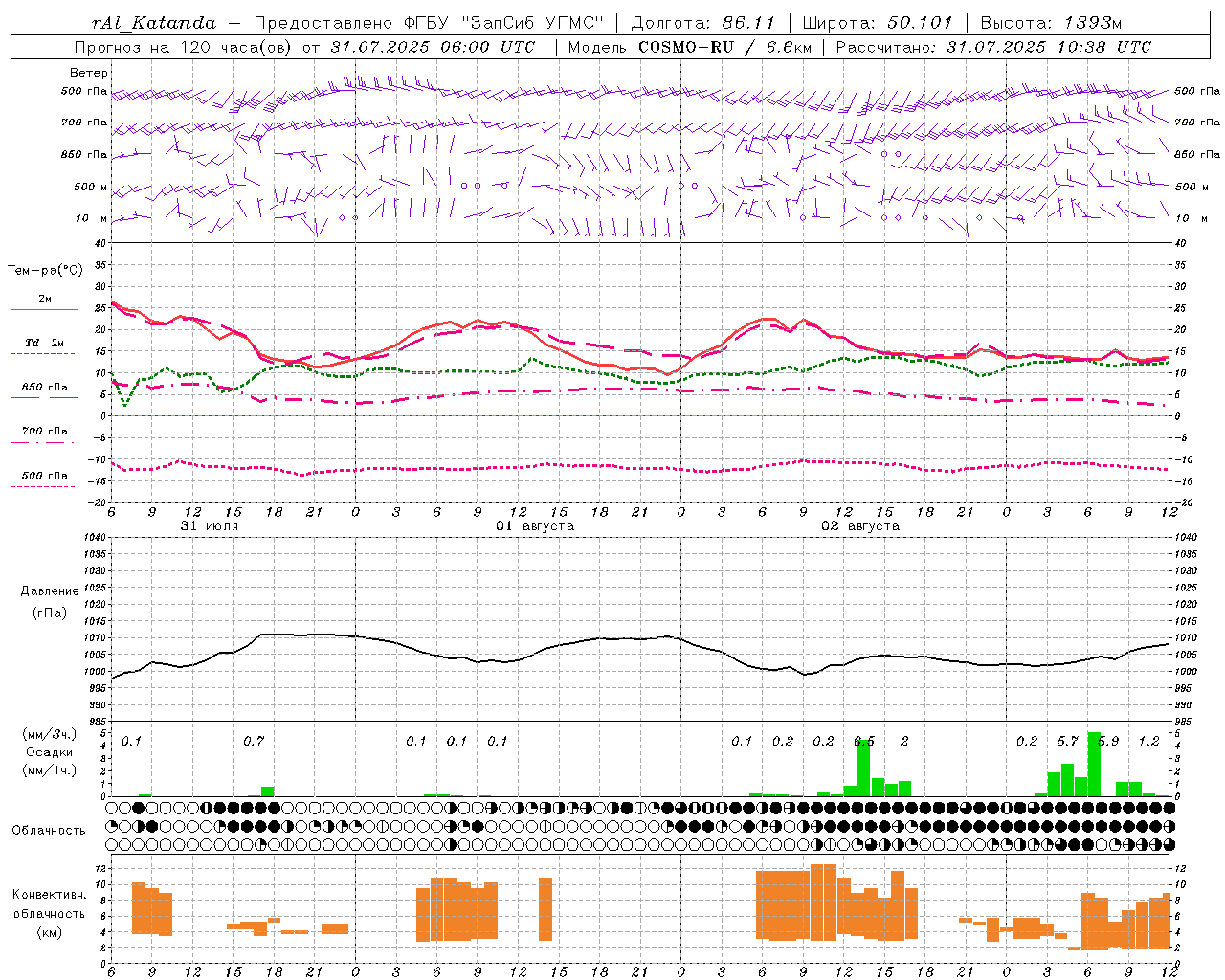This screenshot has width=1225, height=980.
Task: Click the Td 2м dew point legend entry
Action: point(45,343)
